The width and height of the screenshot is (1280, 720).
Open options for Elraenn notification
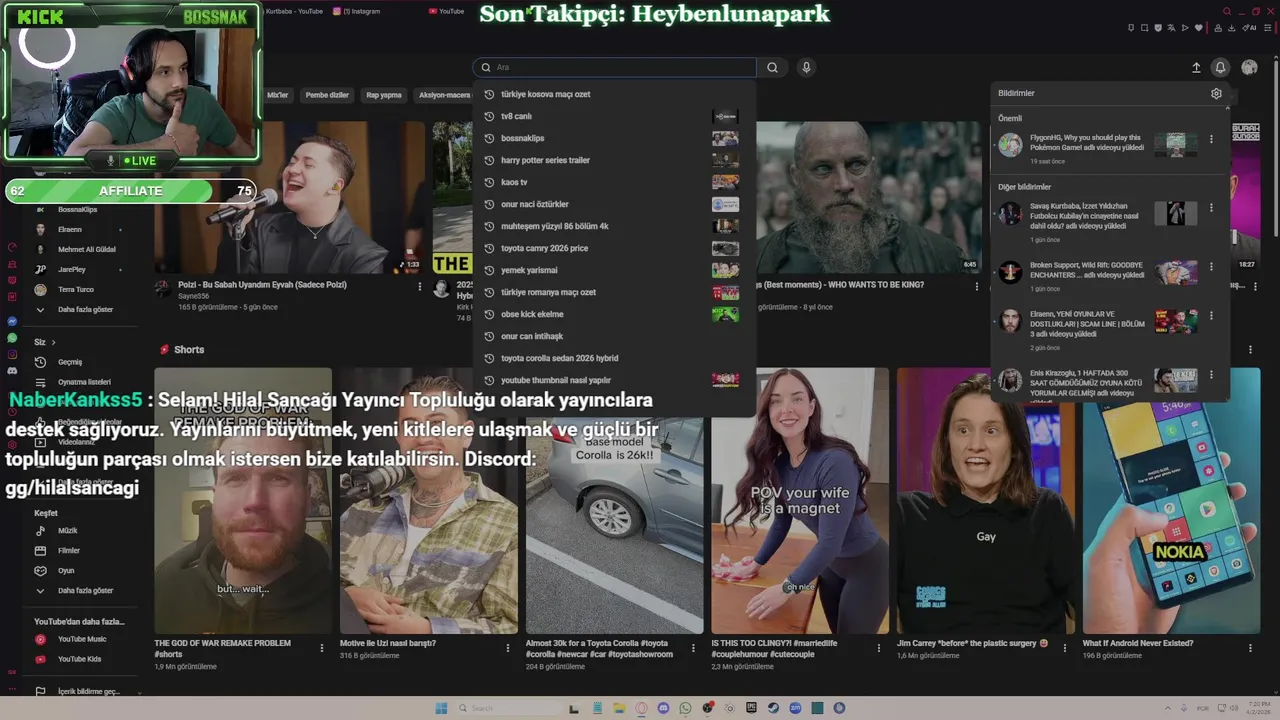tap(1211, 316)
